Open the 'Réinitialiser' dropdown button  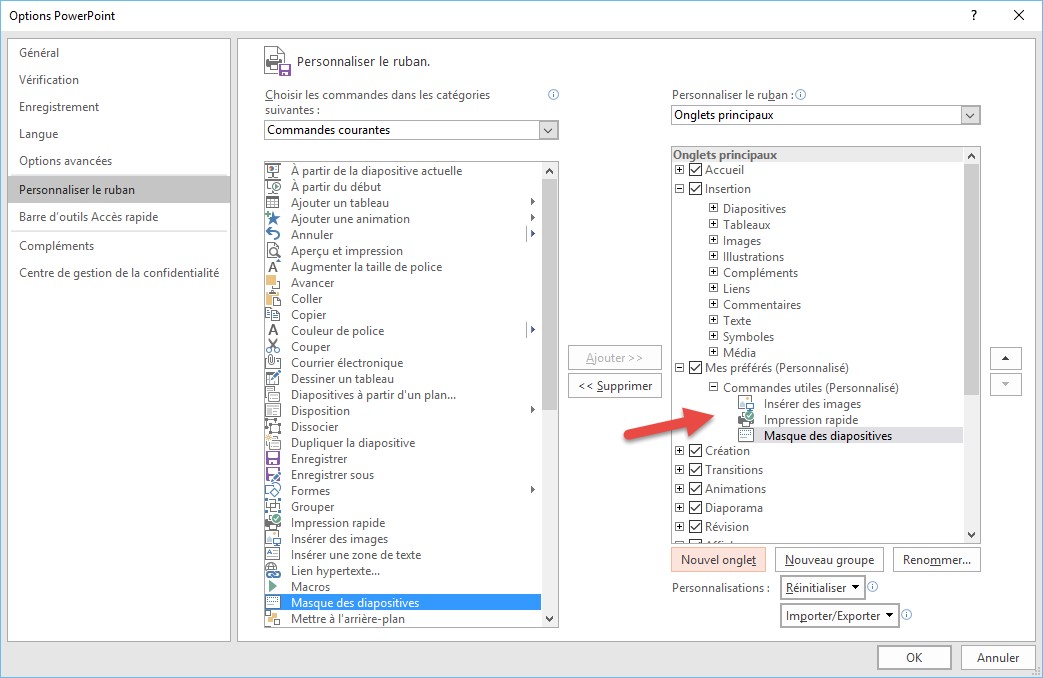[x=821, y=588]
